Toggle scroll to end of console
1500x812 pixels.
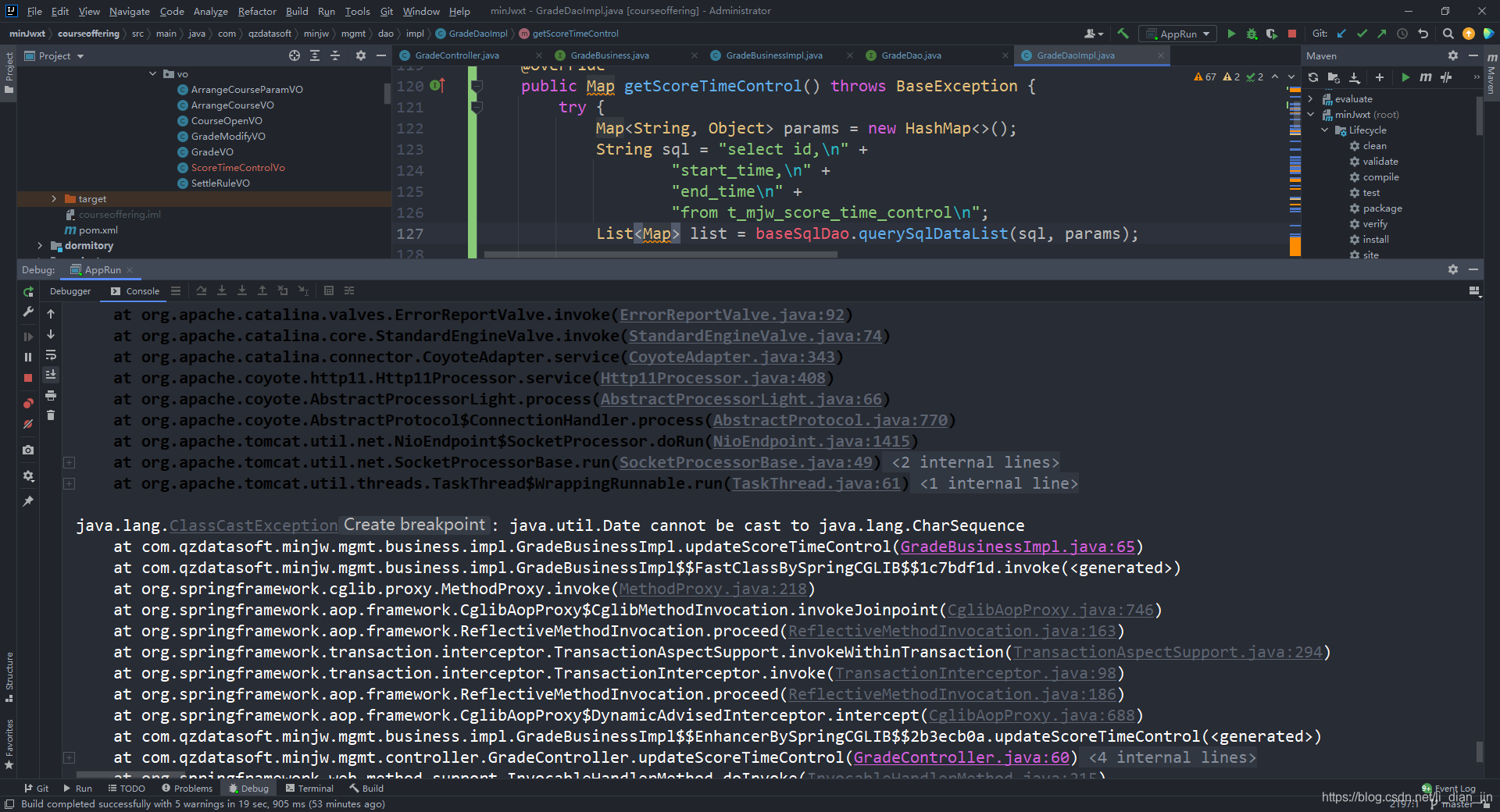(51, 375)
